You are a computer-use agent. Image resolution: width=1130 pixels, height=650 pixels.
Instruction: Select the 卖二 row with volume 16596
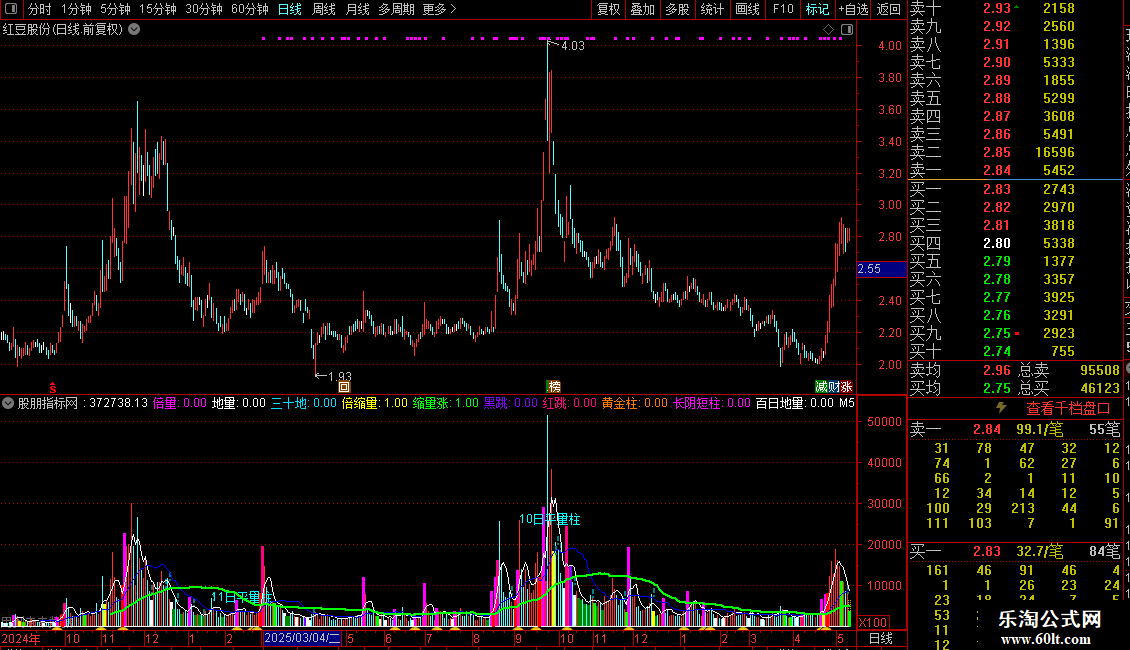[x=1015, y=153]
